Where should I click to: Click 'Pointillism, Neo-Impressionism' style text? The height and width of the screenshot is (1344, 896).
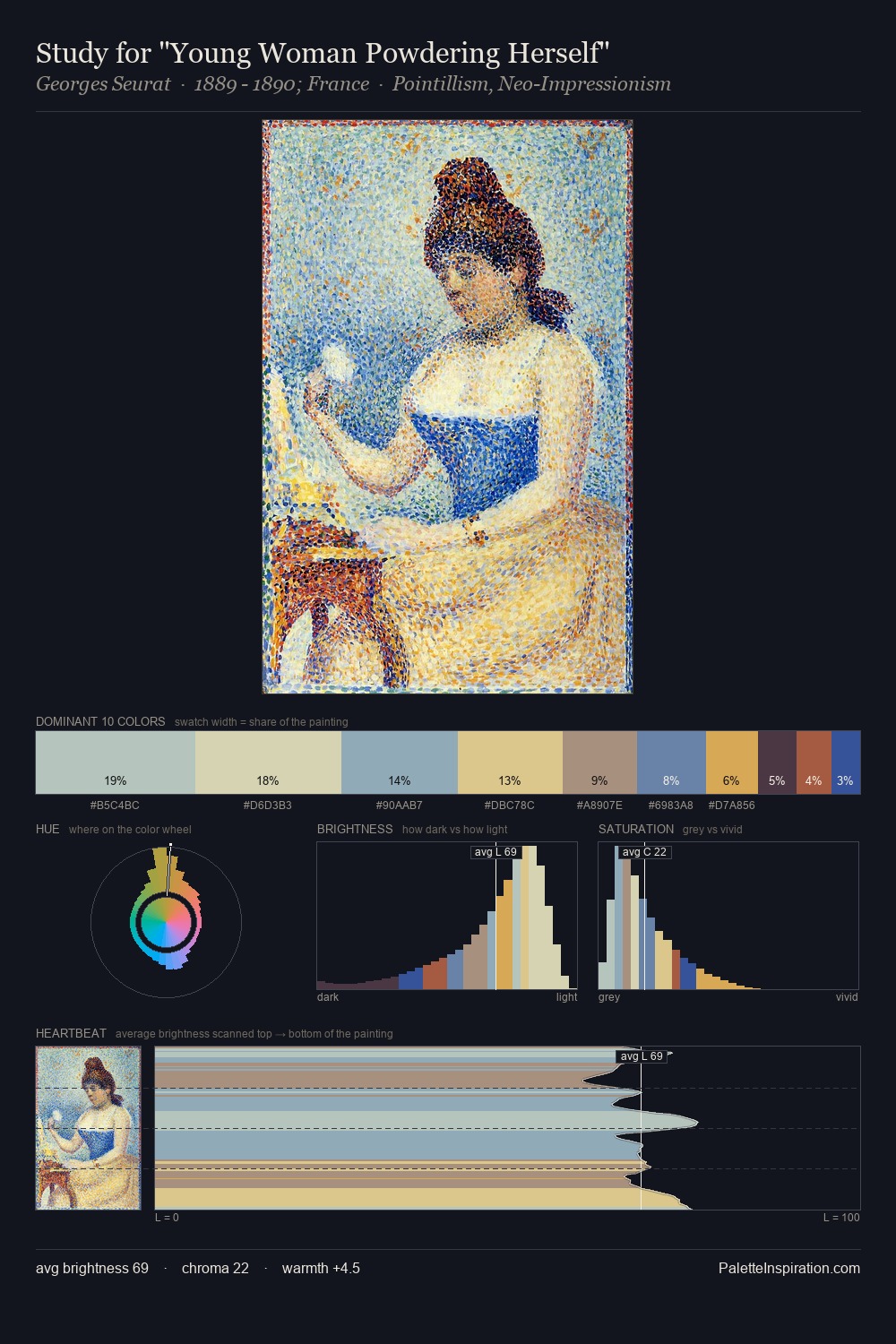tap(531, 84)
